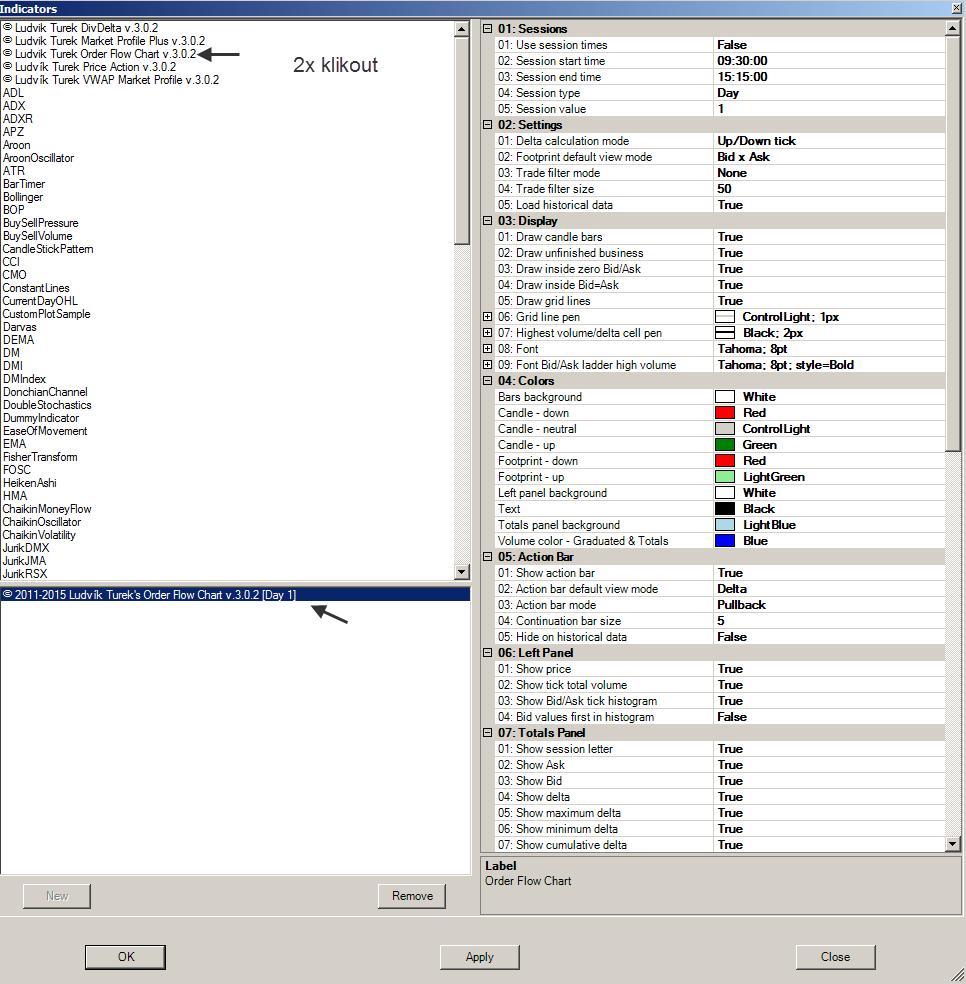Click Draw grid lines True value
The height and width of the screenshot is (984, 966).
click(829, 301)
